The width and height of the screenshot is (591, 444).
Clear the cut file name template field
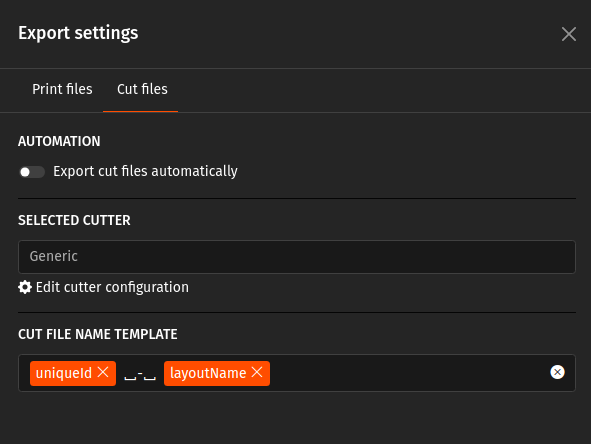(557, 372)
